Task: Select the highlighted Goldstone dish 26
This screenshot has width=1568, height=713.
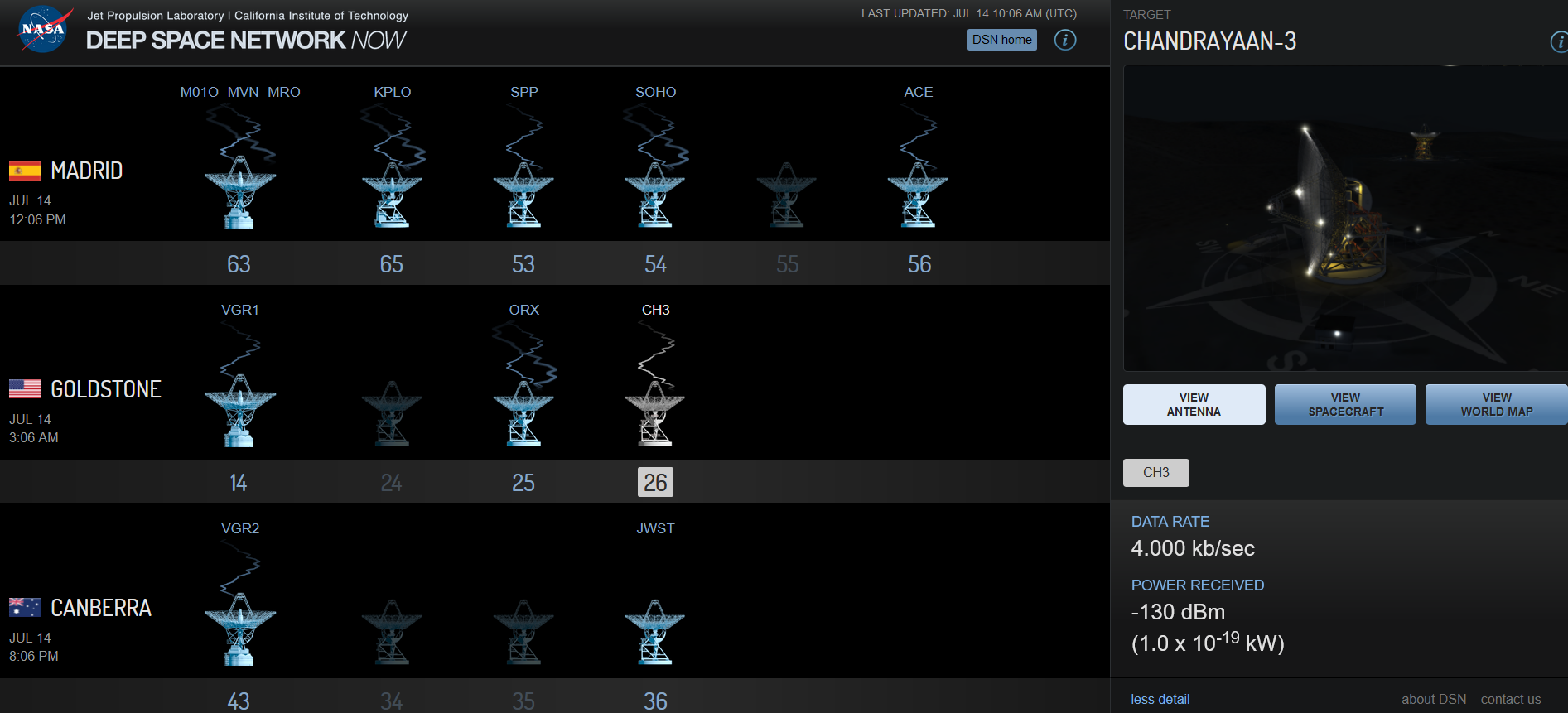Action: coord(655,413)
